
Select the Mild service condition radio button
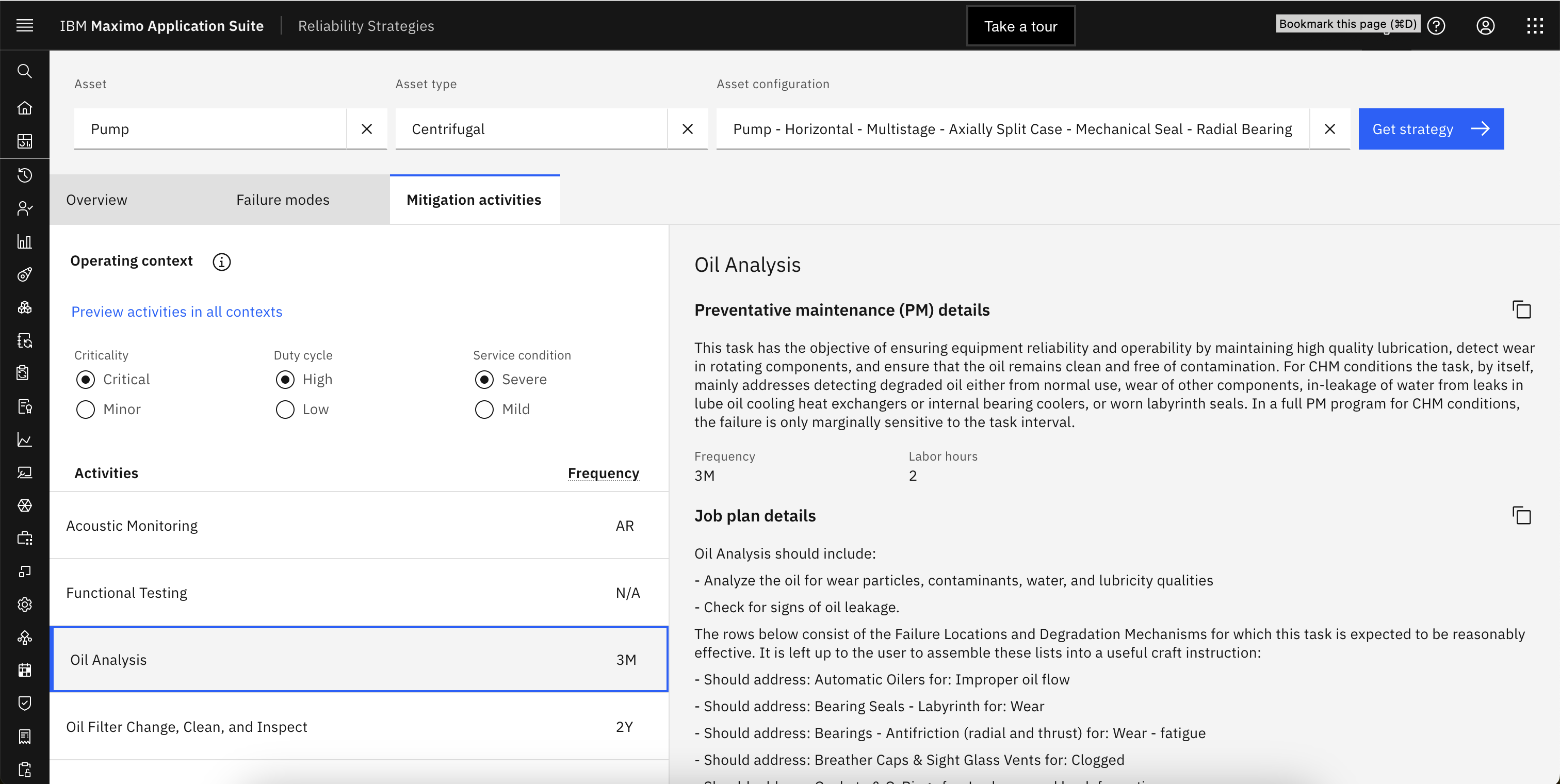(x=483, y=409)
